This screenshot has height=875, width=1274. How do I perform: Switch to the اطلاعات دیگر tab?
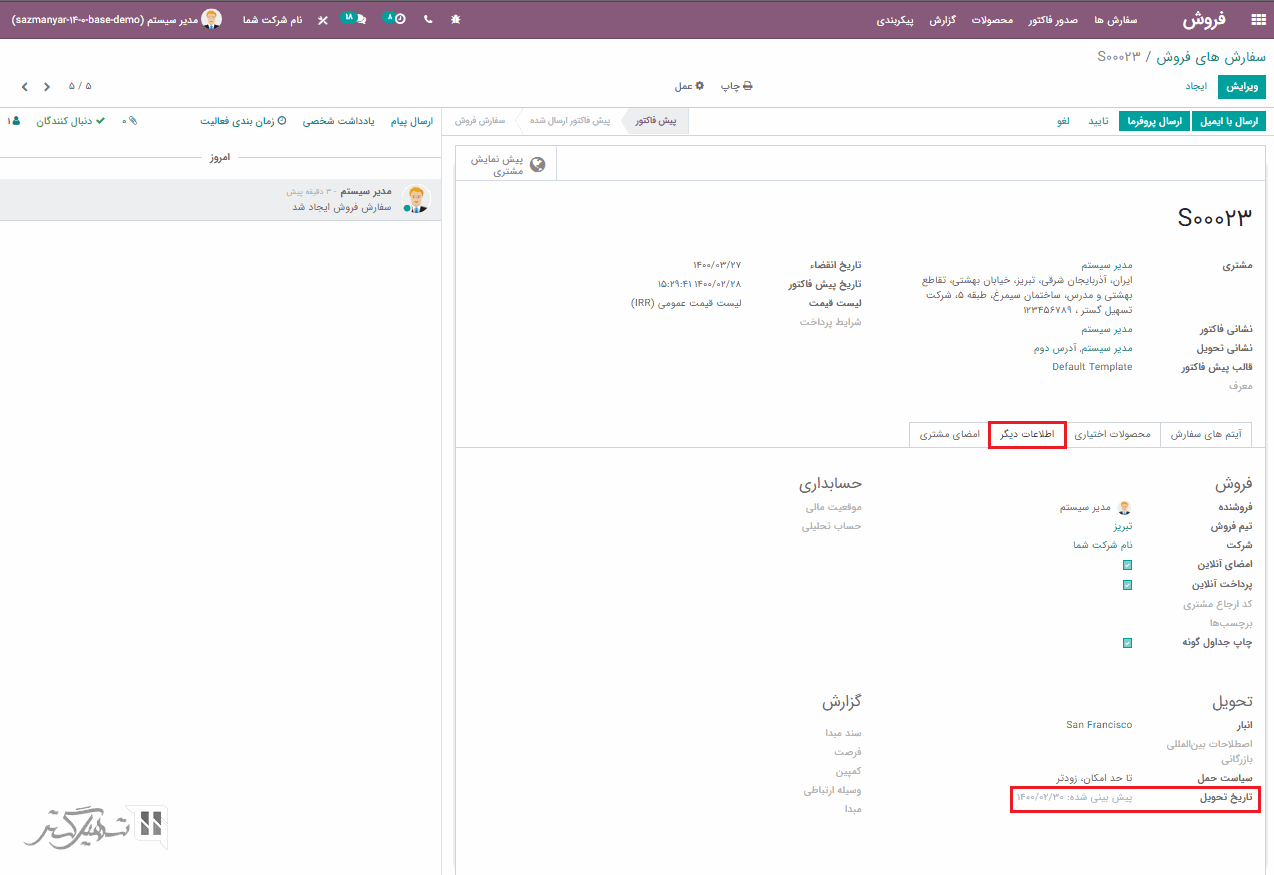[x=1027, y=434]
